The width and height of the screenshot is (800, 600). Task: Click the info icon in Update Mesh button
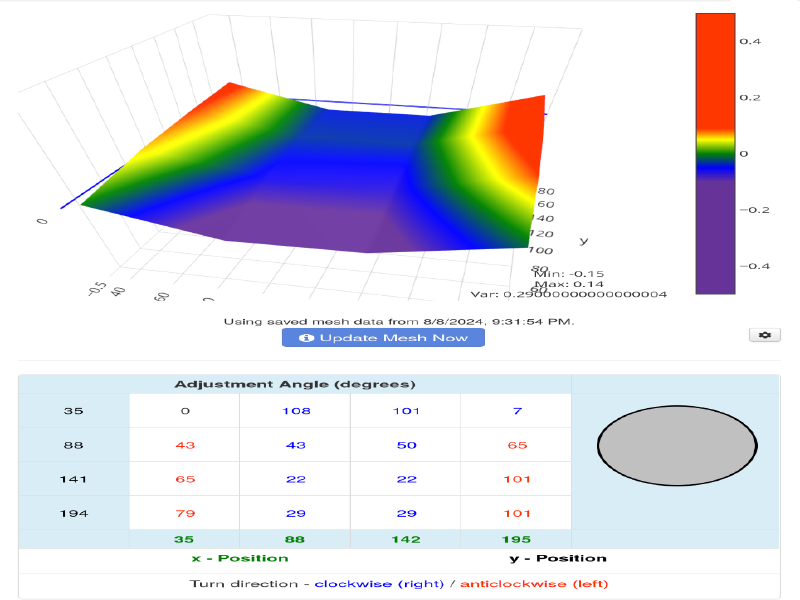pos(307,338)
